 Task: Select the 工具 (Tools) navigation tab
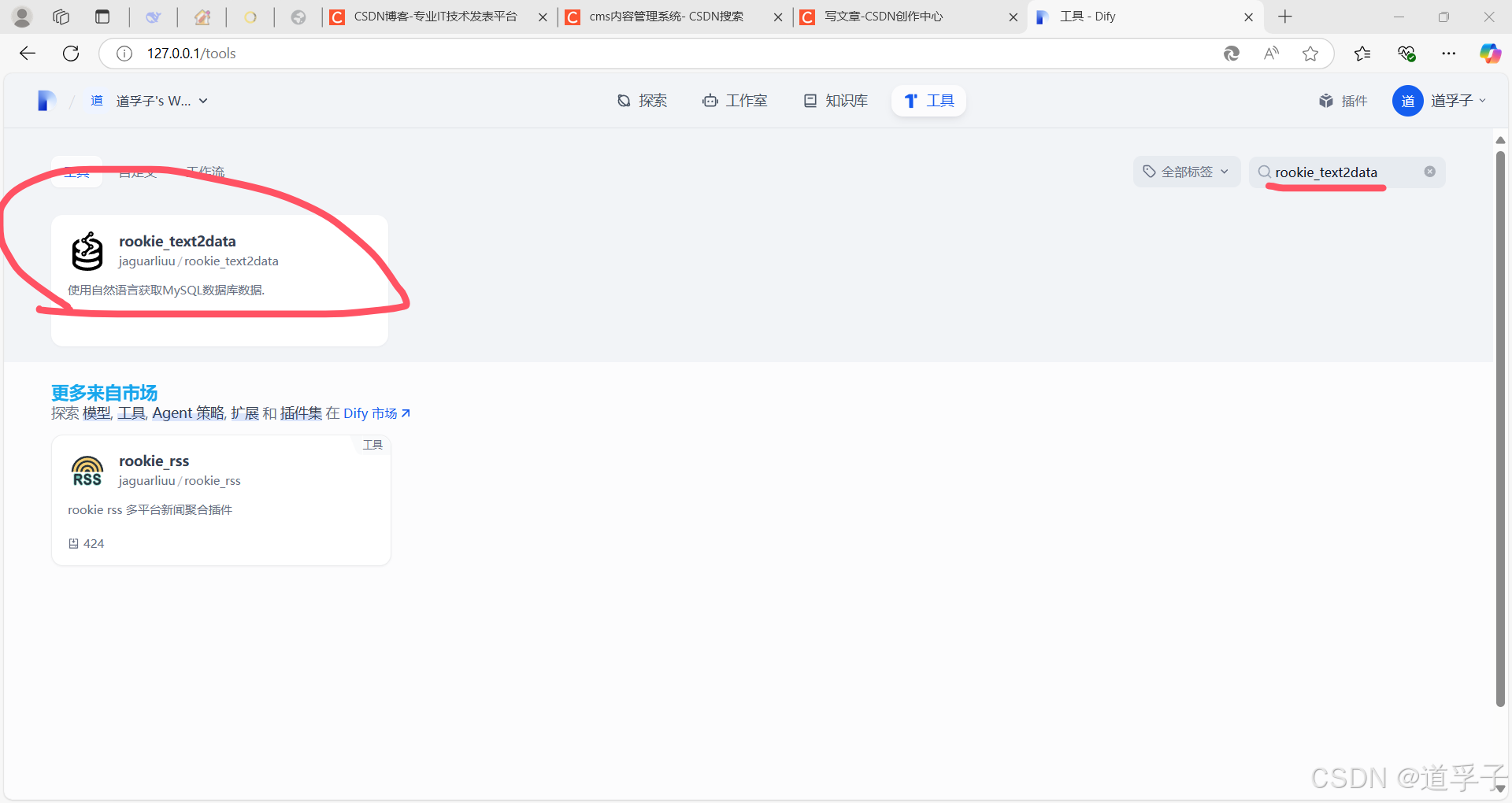tap(929, 101)
